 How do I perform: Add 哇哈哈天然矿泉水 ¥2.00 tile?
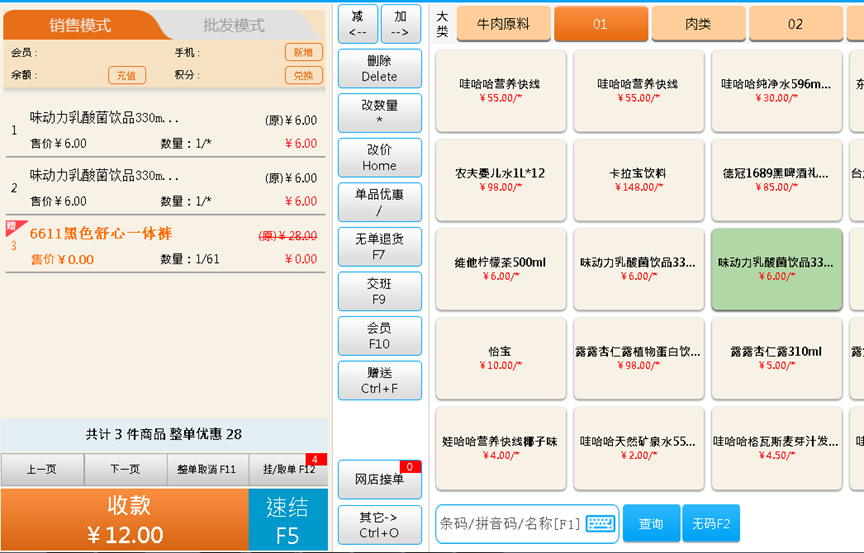(639, 448)
